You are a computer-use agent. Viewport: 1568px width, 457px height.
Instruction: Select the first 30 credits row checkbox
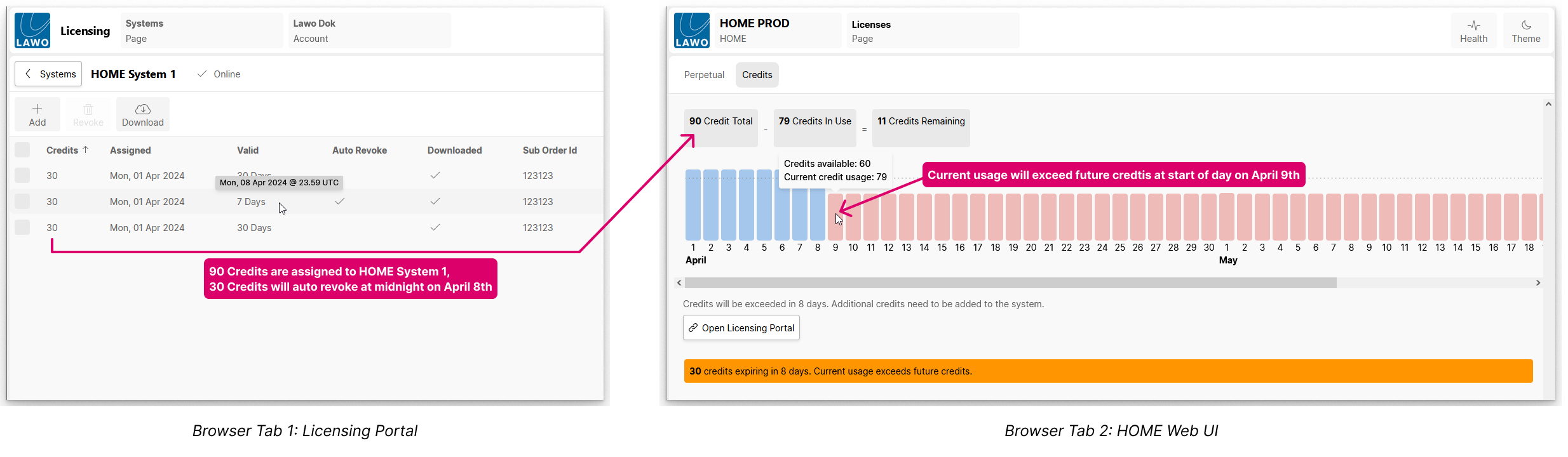(x=22, y=175)
